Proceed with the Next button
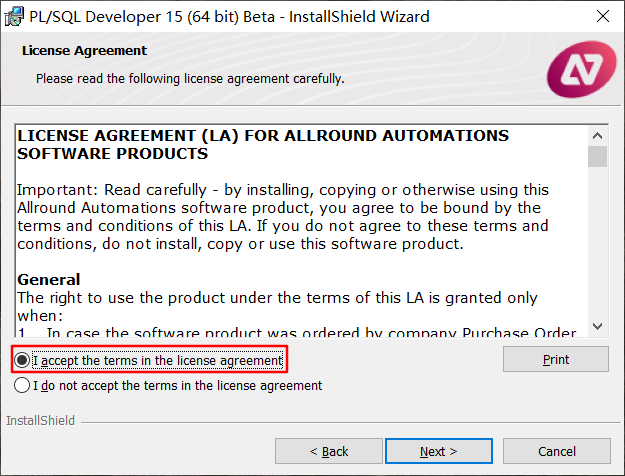Image resolution: width=625 pixels, height=476 pixels. point(439,451)
